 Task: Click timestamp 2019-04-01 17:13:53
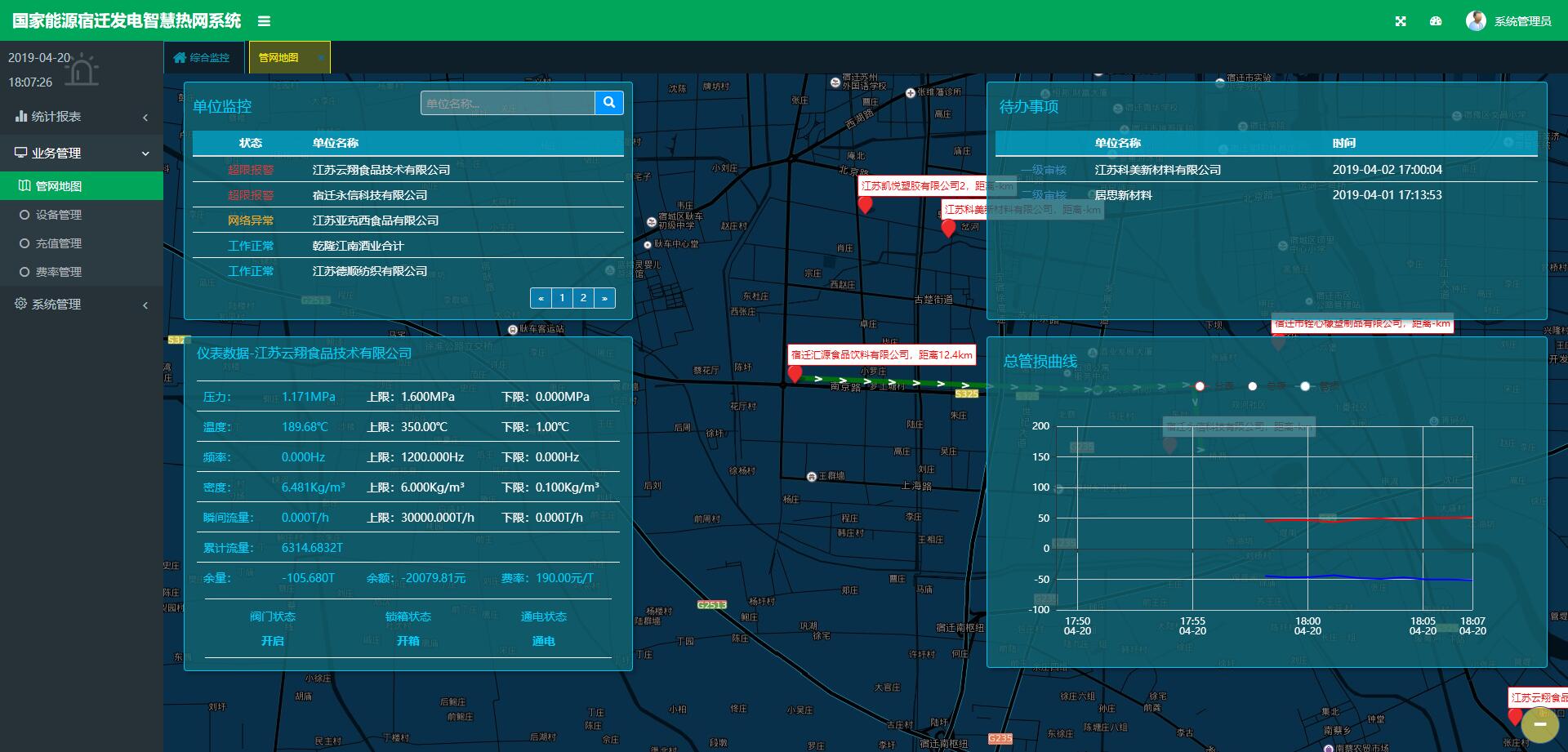1388,195
